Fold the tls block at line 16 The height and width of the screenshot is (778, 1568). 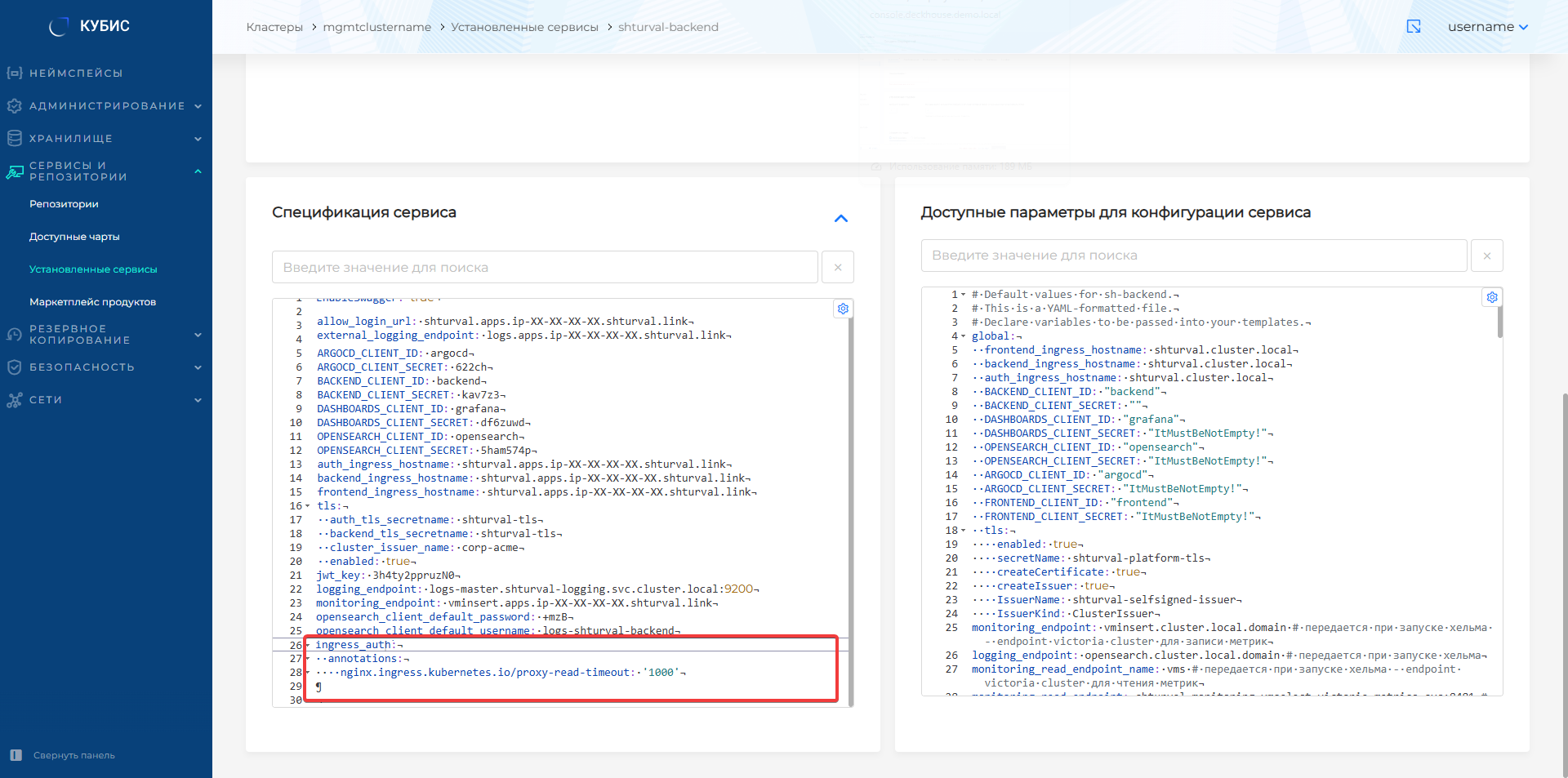[x=308, y=506]
